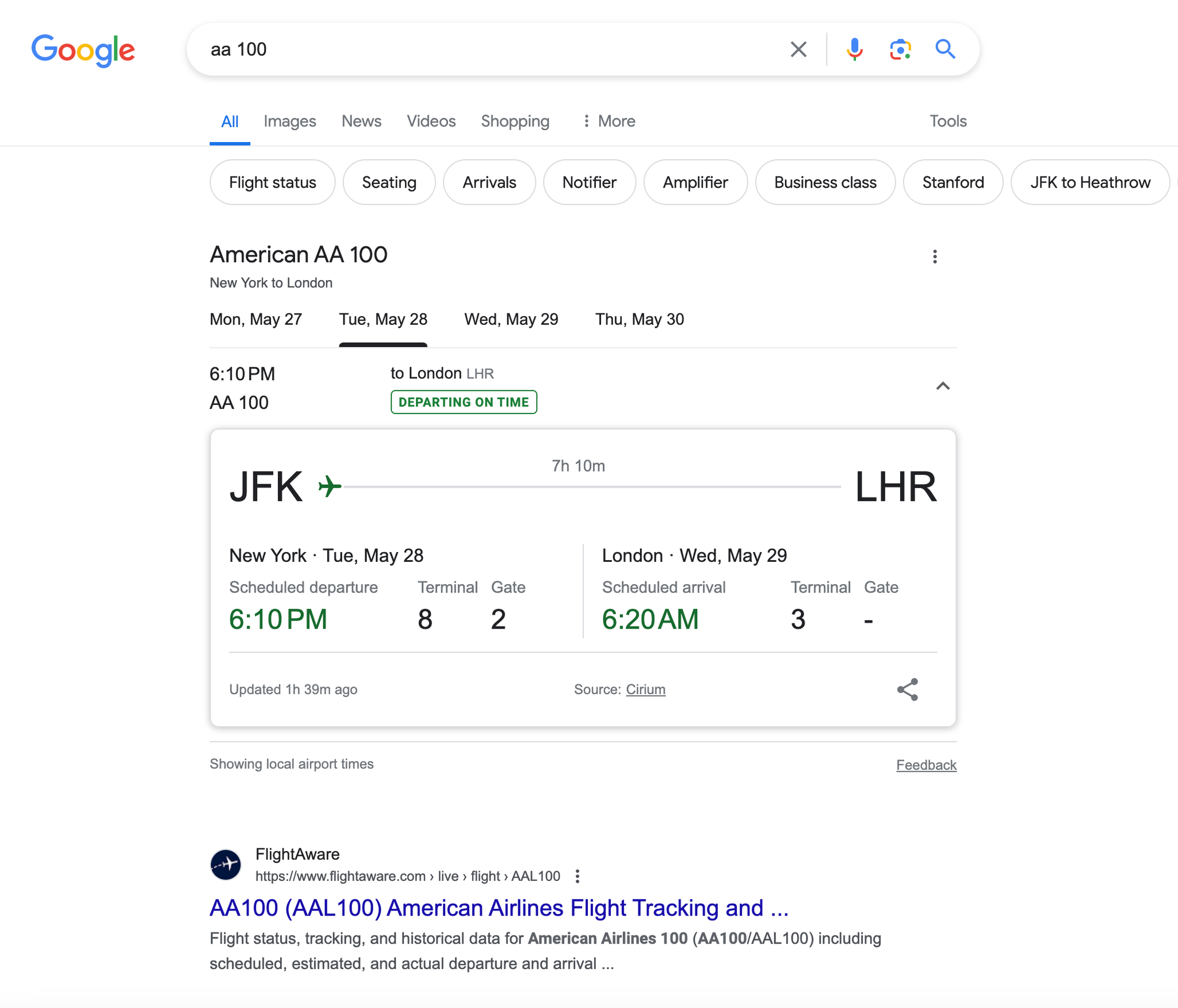Open the FlightAware AA100 tracking result

click(x=499, y=907)
